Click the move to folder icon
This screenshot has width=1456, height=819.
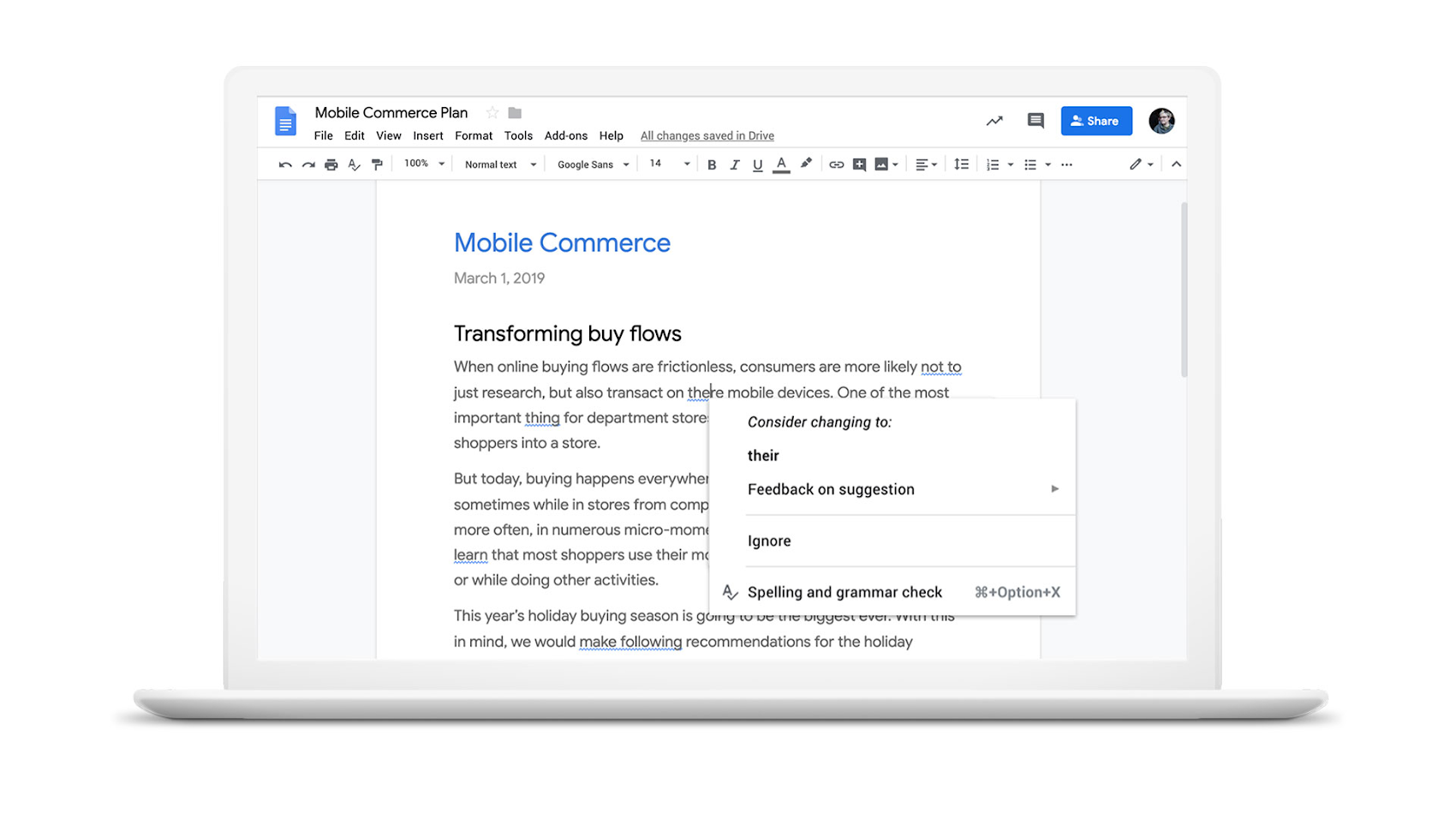(515, 113)
